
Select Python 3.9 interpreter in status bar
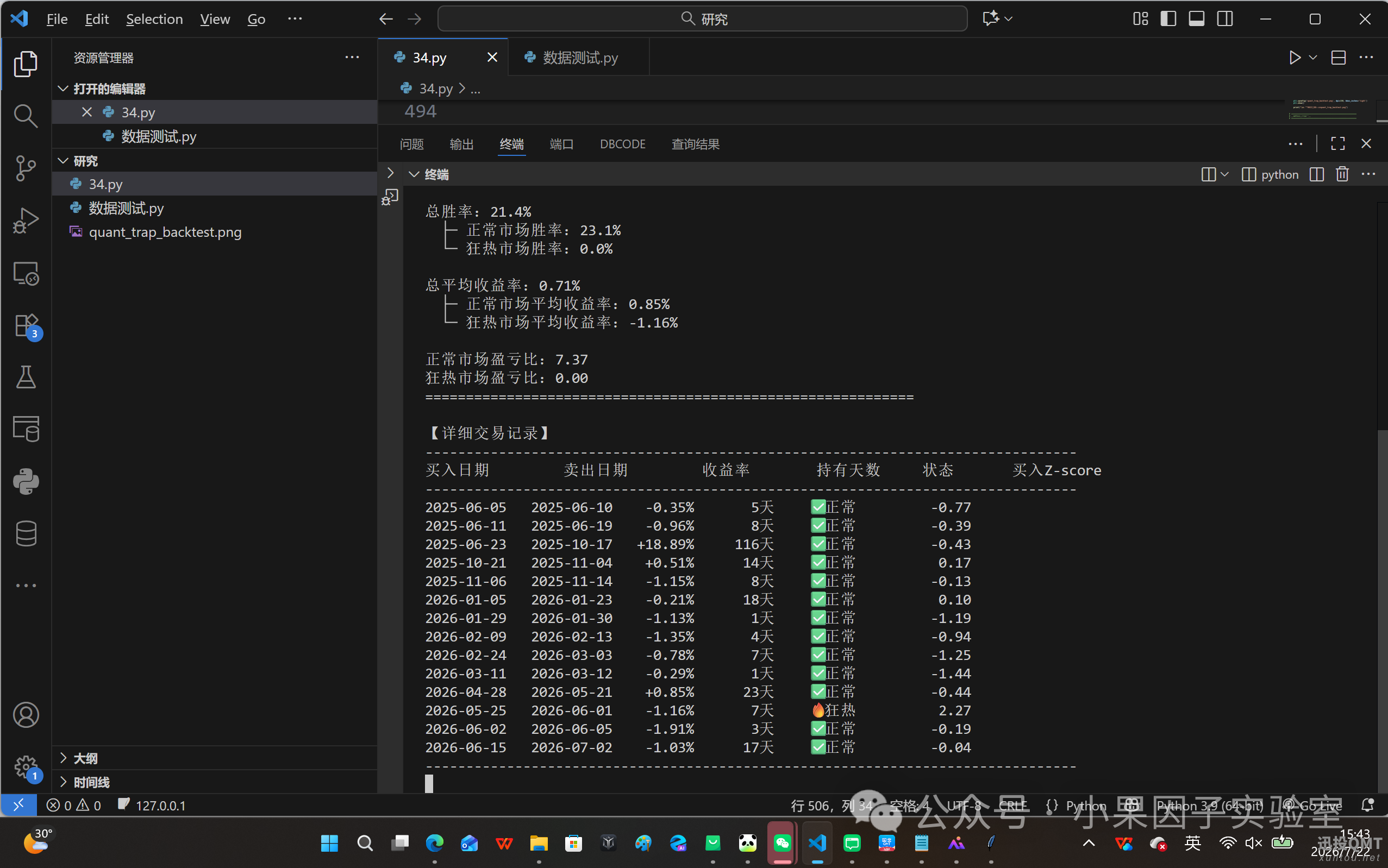click(x=1210, y=805)
